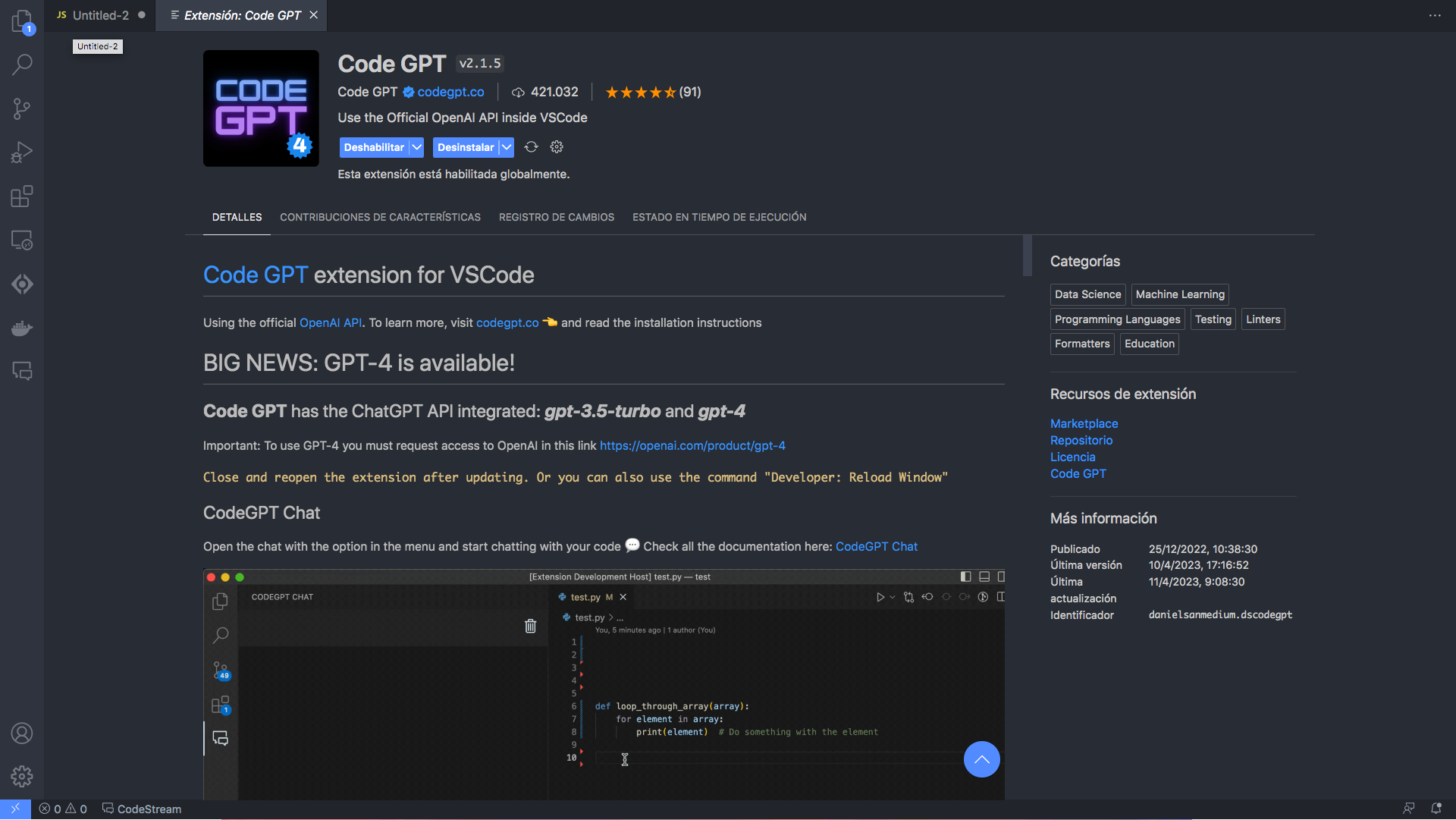Screen dimensions: 1456x820
Task: Open the Extensions view icon
Action: click(x=22, y=196)
